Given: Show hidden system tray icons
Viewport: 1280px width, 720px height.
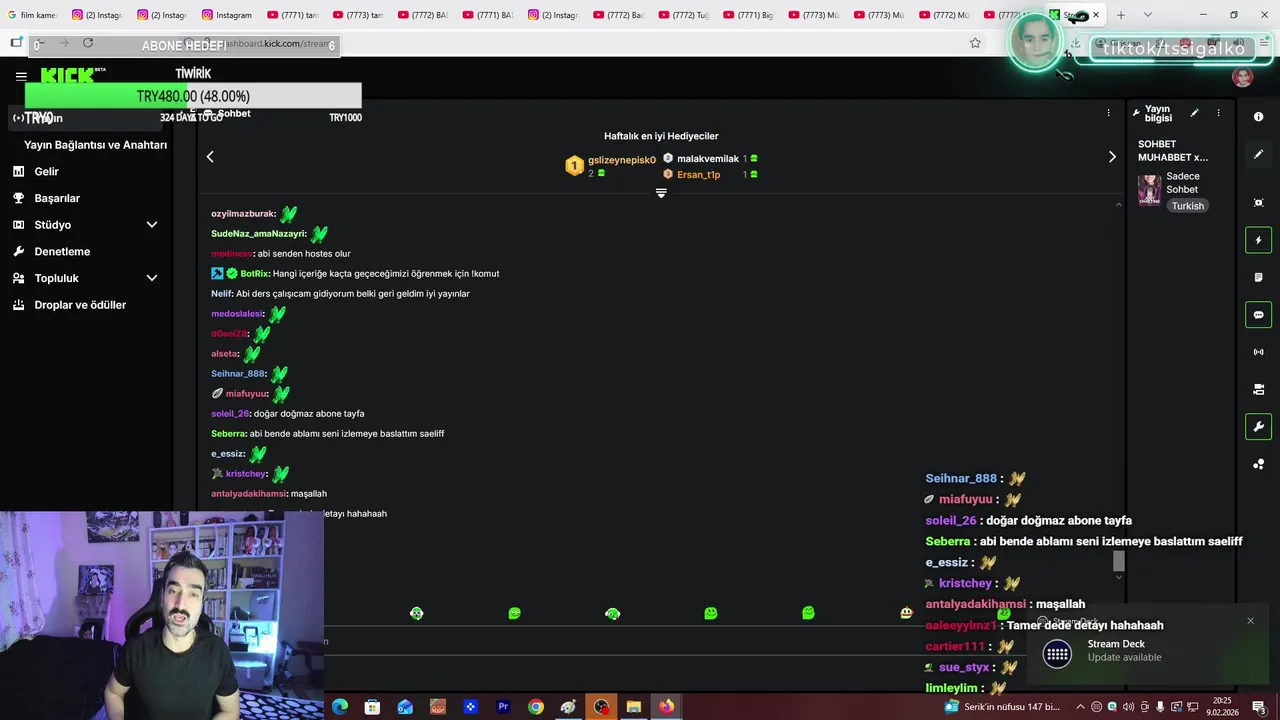Looking at the screenshot, I should (1080, 707).
